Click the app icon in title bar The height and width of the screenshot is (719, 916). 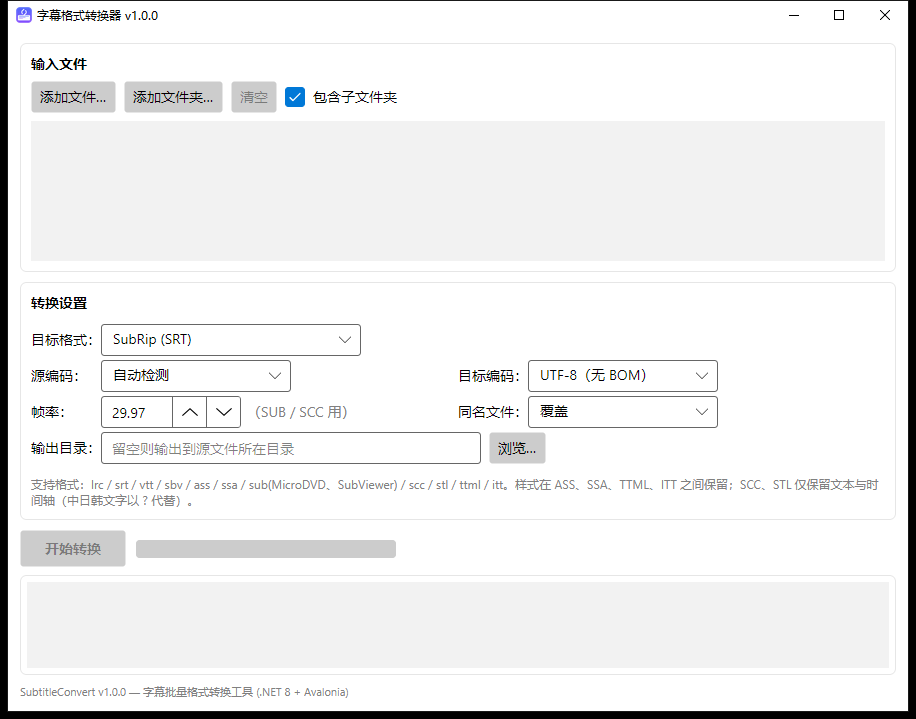[x=24, y=15]
